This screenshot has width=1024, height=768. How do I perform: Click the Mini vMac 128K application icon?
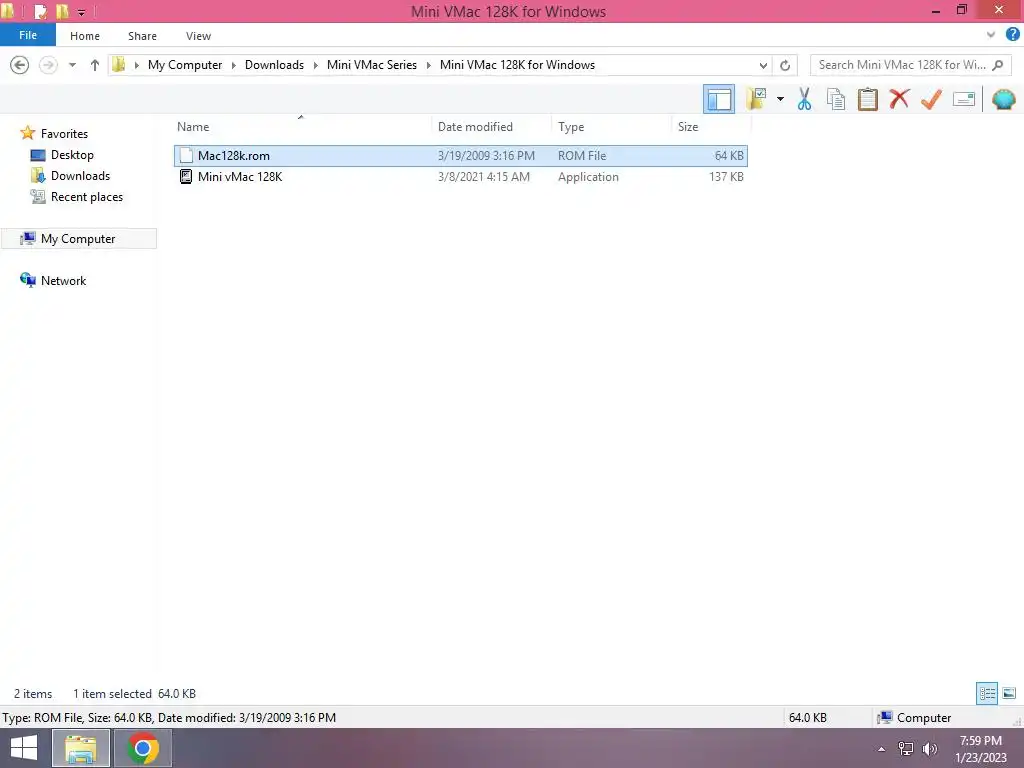[186, 176]
